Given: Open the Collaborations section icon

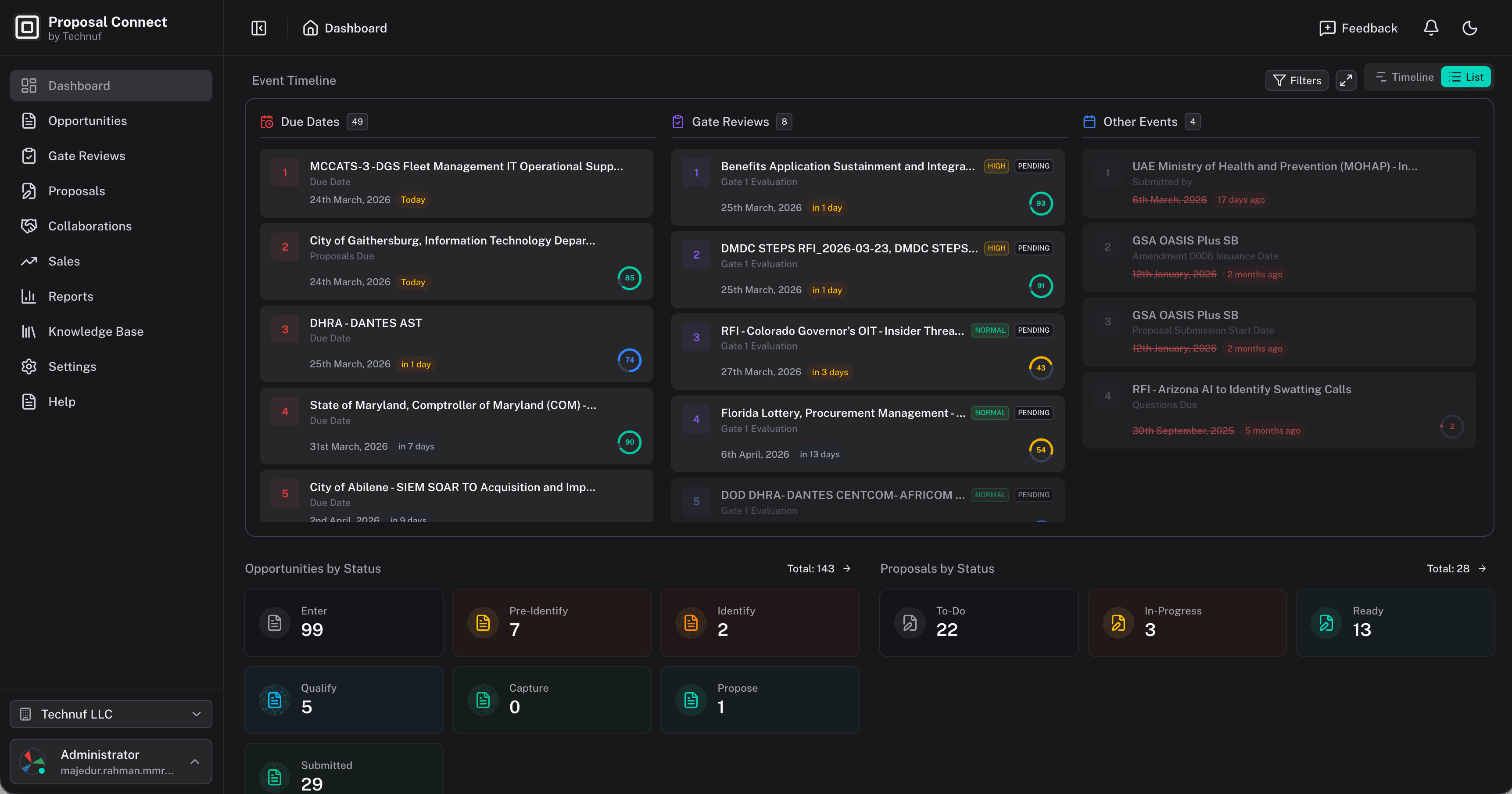Looking at the screenshot, I should pyautogui.click(x=30, y=226).
